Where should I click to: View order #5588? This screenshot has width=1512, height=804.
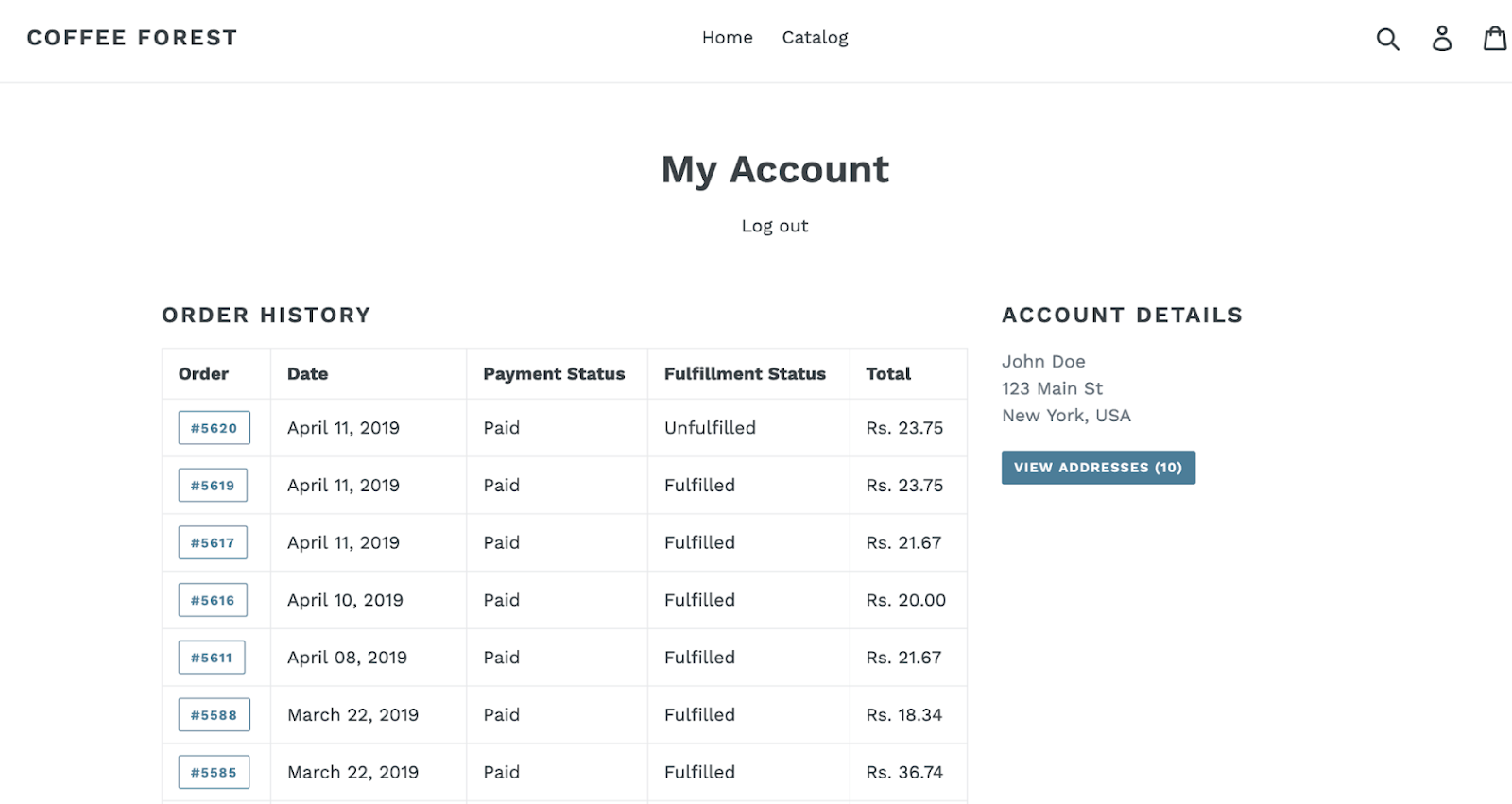[214, 715]
